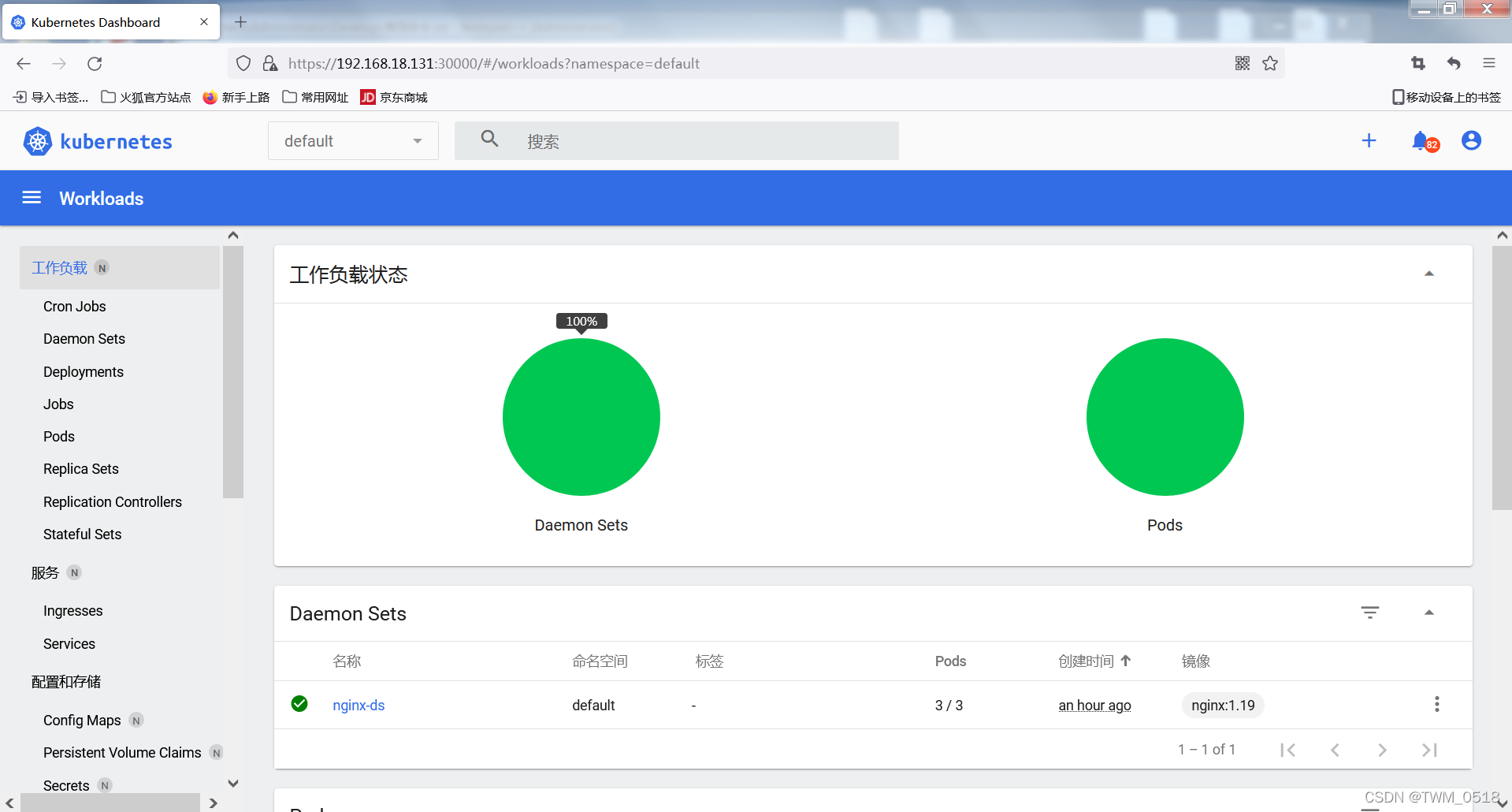This screenshot has height=812, width=1512.
Task: Collapse the Daemon Sets card
Action: (x=1429, y=613)
